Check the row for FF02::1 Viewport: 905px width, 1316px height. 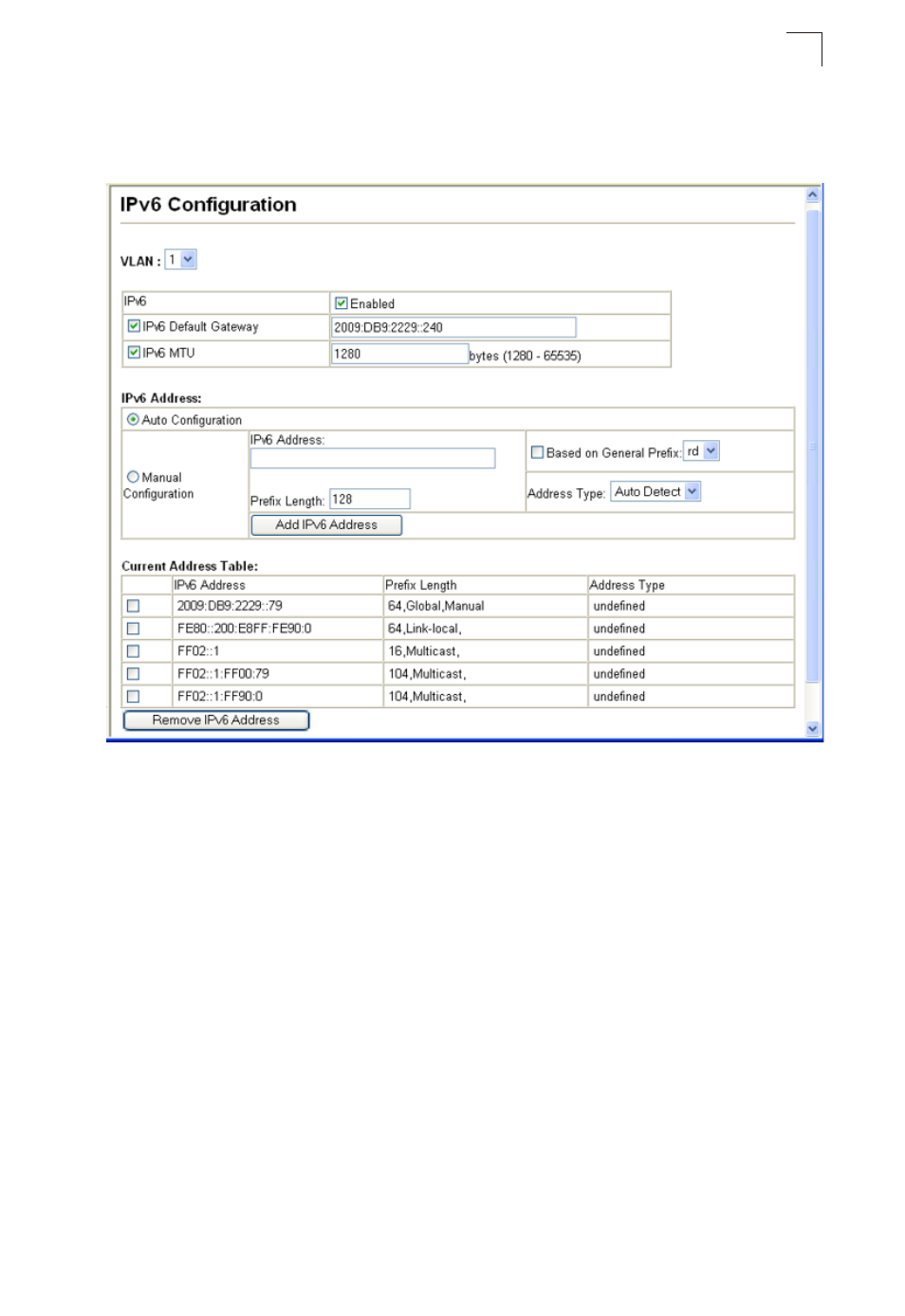click(133, 651)
